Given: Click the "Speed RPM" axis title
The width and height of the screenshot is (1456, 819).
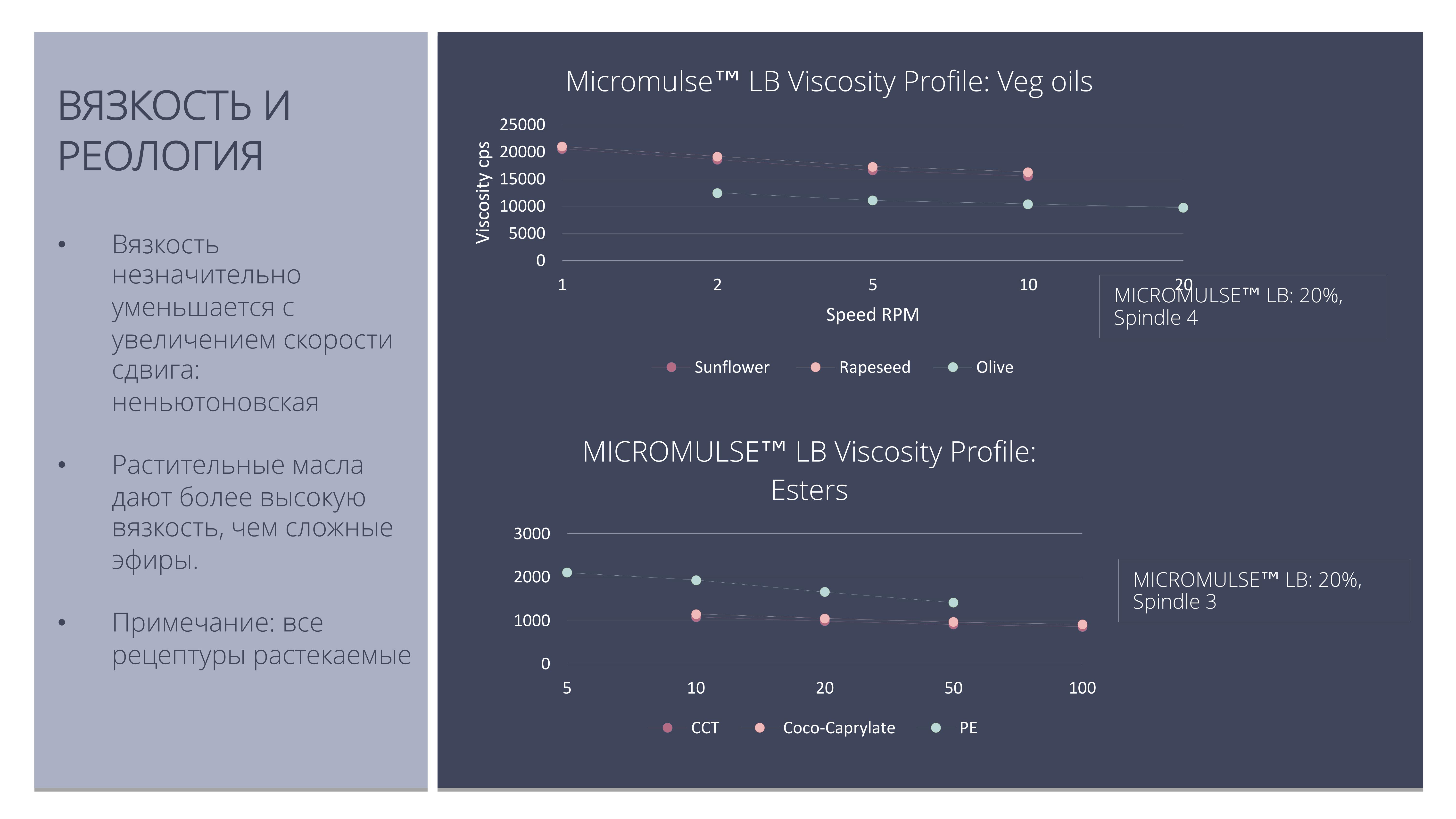Looking at the screenshot, I should [872, 315].
